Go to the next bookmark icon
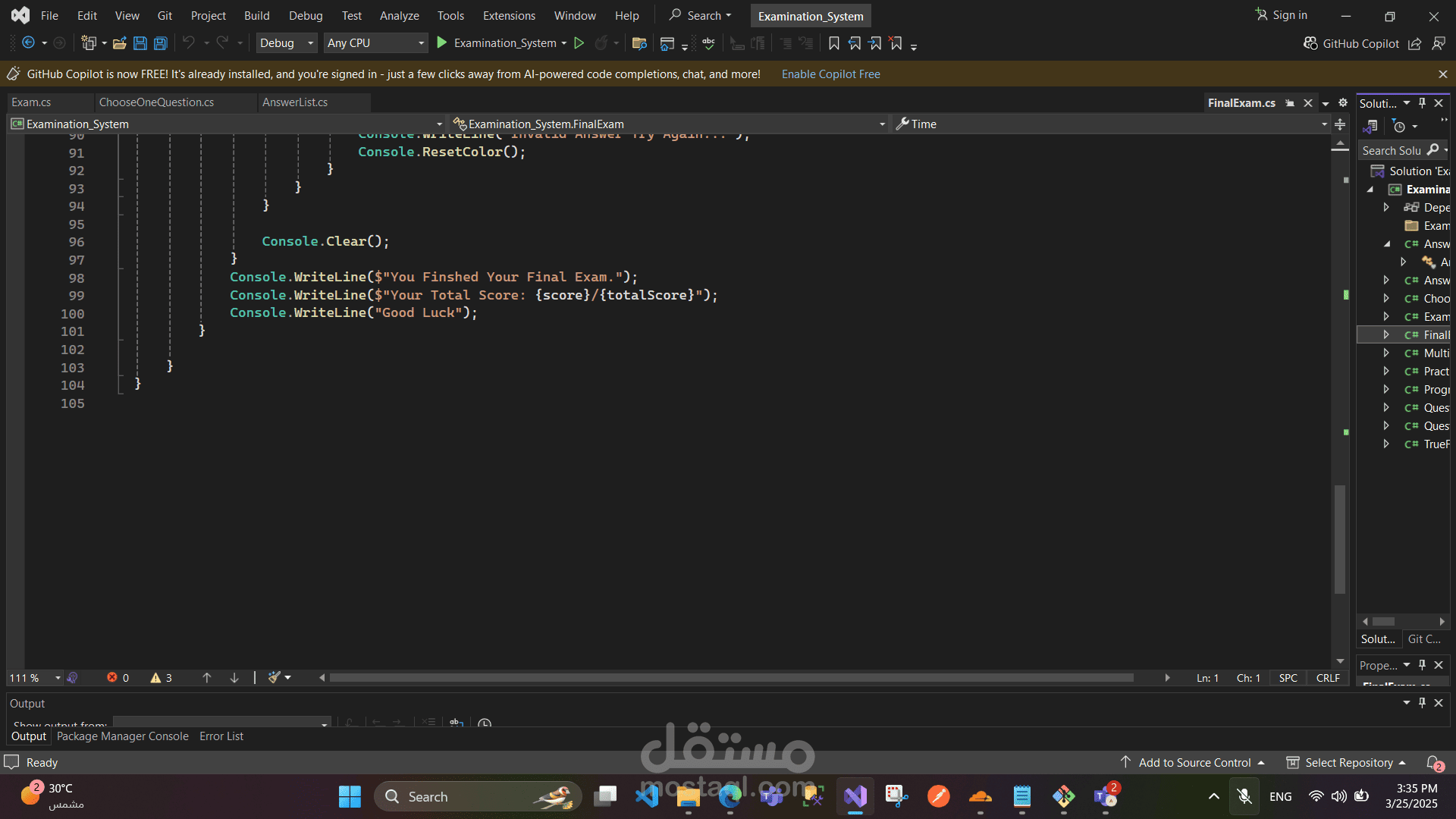1456x819 pixels. (x=875, y=43)
